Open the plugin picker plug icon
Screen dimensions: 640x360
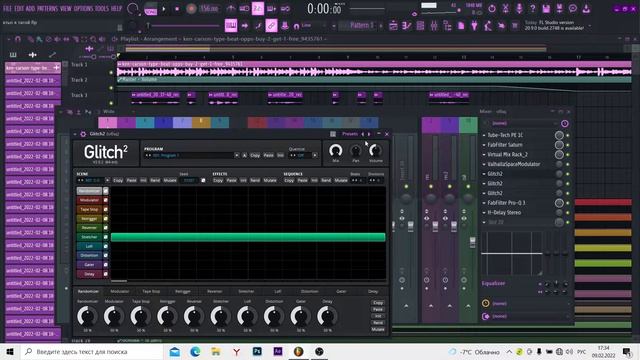point(474,26)
